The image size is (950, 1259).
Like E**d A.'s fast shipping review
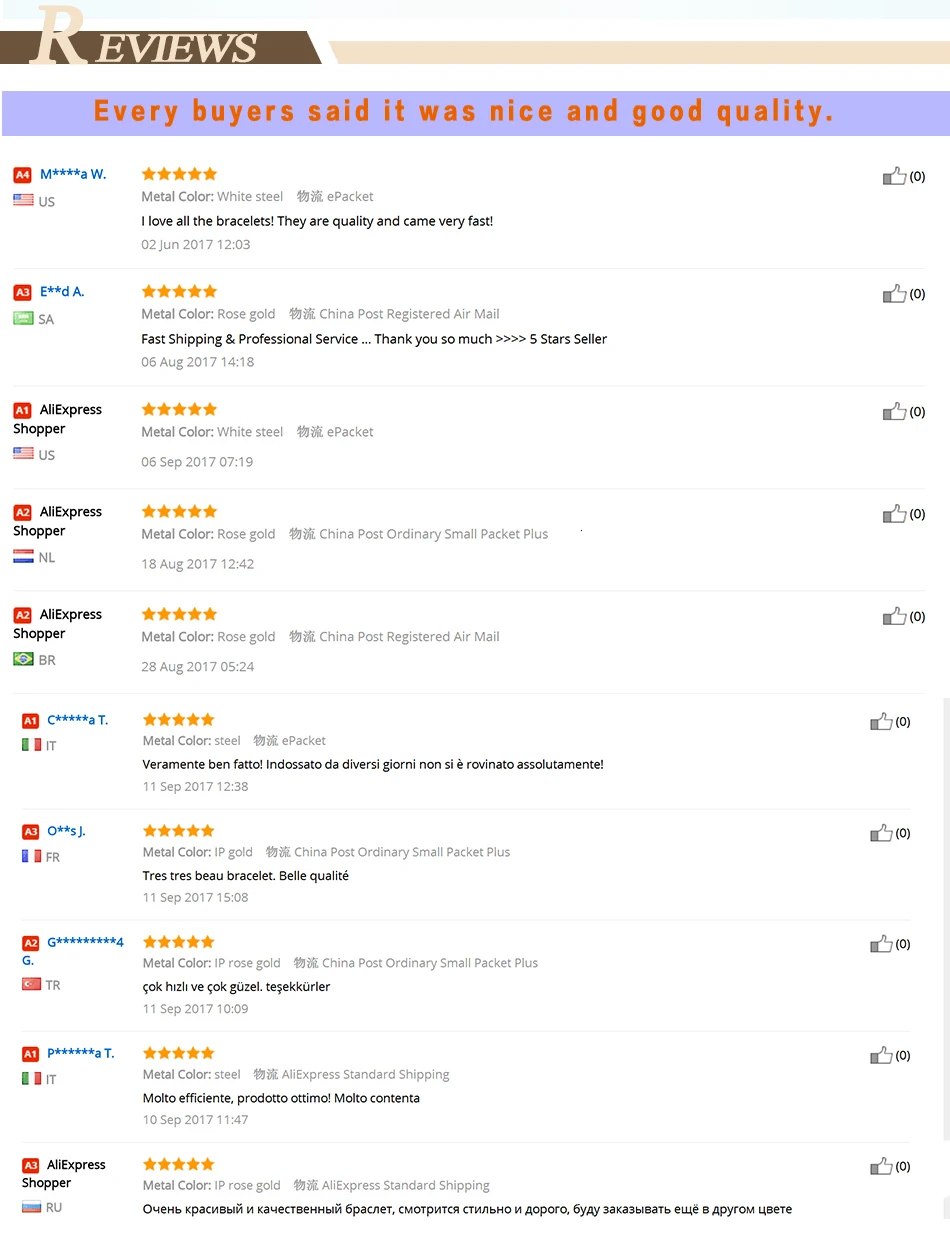click(894, 294)
